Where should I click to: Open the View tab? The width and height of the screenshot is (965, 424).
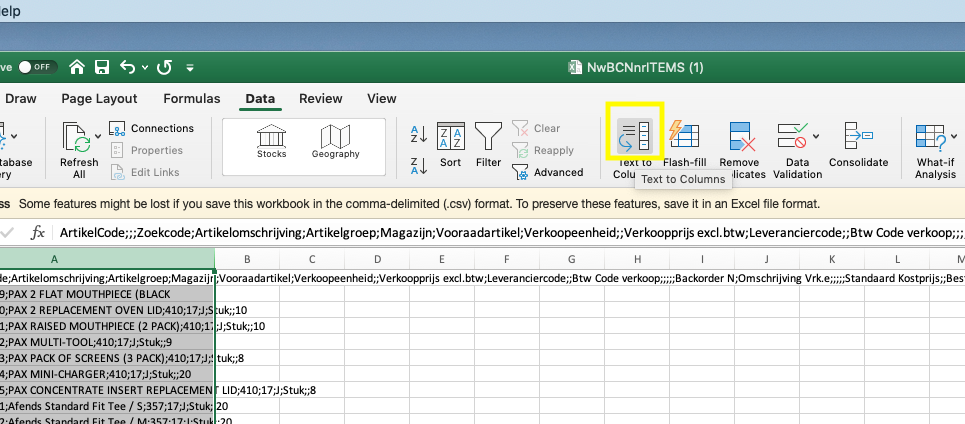(382, 98)
